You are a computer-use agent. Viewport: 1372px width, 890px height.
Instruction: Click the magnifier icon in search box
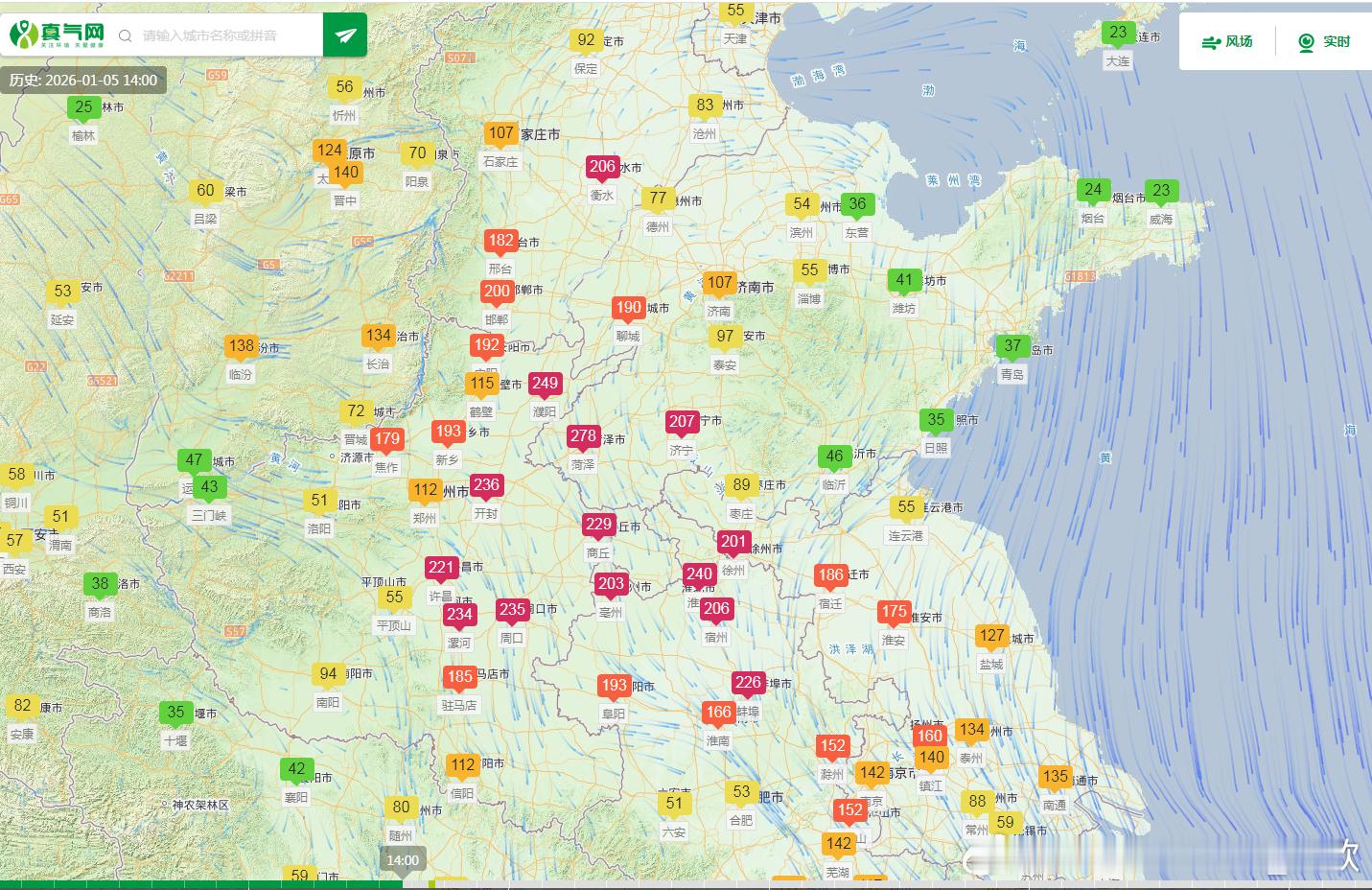click(x=126, y=35)
